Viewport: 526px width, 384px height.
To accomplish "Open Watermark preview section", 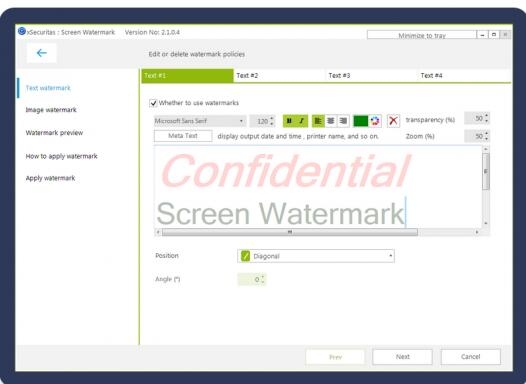I will coord(54,133).
